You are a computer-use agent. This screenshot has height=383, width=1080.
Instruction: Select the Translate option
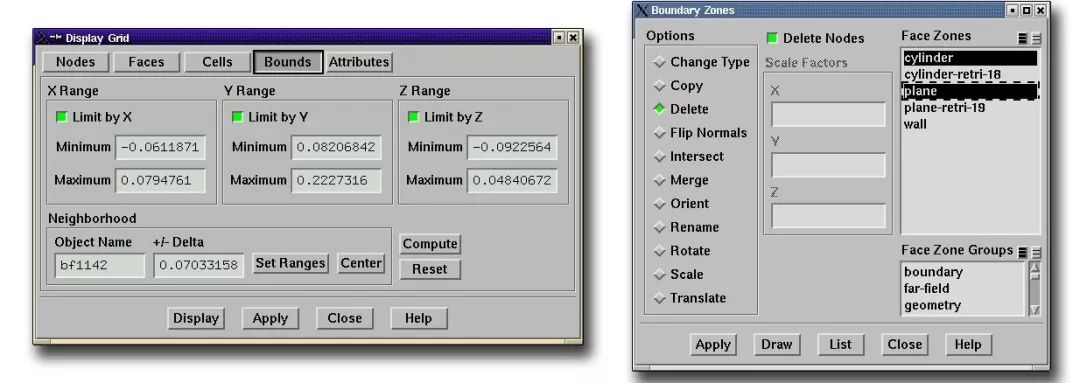tap(689, 298)
